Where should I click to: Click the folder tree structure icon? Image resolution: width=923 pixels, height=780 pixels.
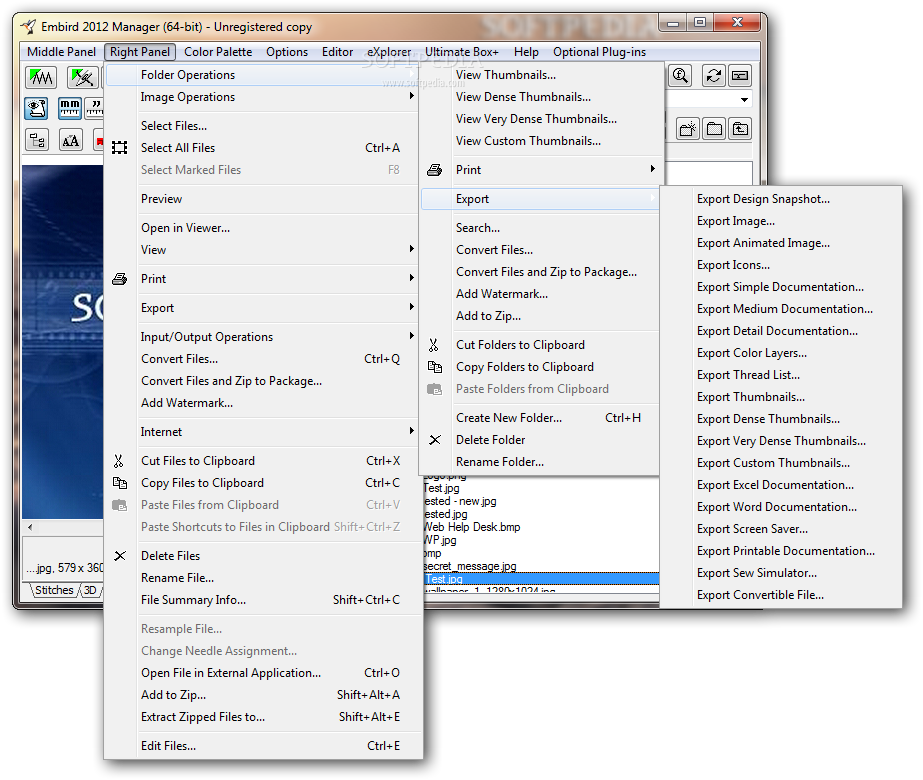click(36, 141)
